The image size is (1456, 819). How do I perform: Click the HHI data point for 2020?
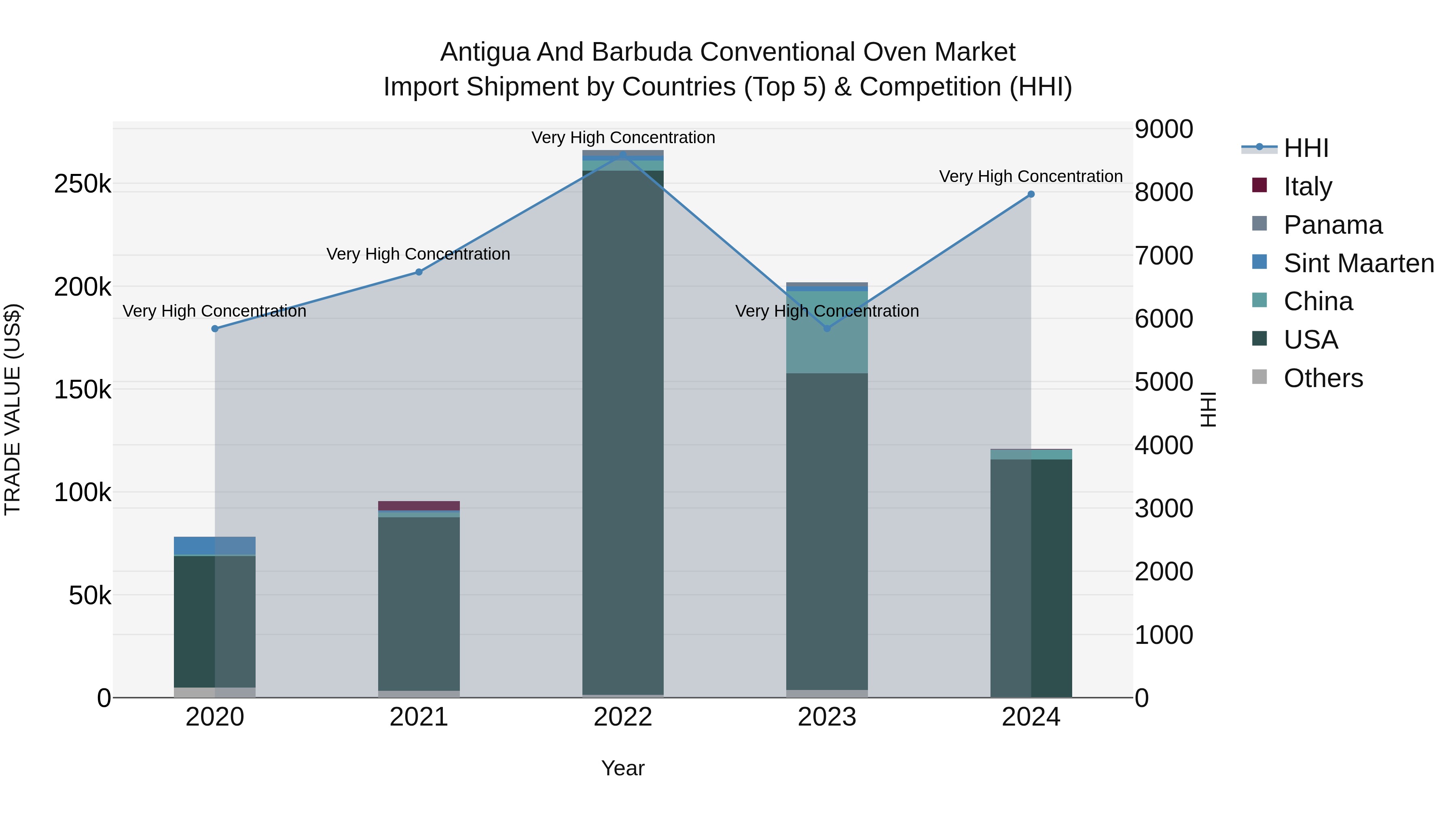tap(215, 329)
